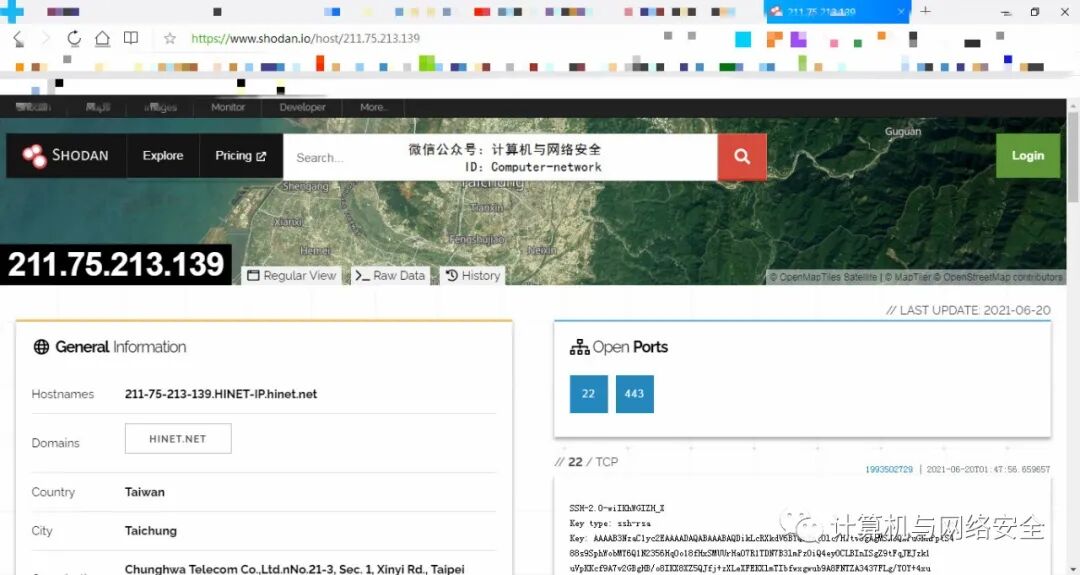The height and width of the screenshot is (575, 1080).
Task: Click the browser forward arrow
Action: (46, 39)
